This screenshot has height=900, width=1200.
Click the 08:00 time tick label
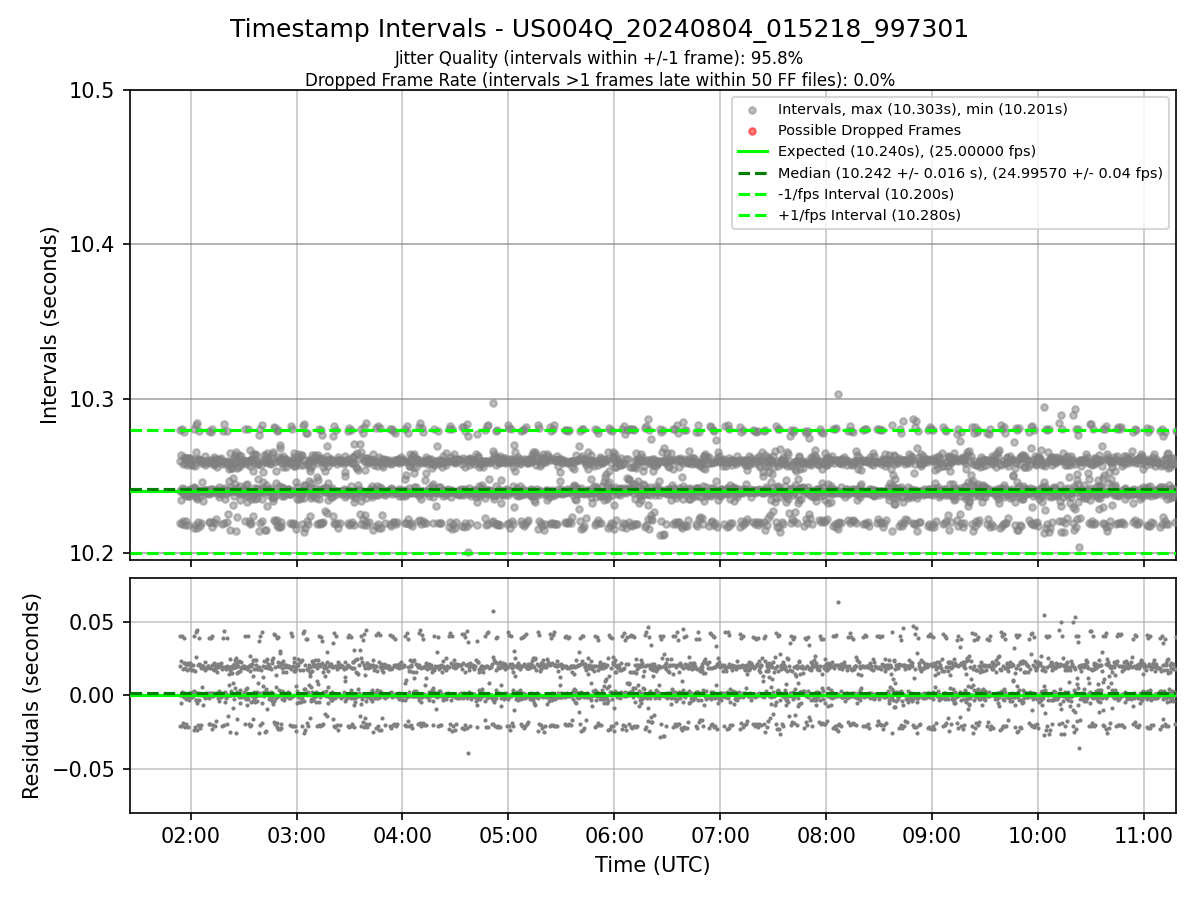point(826,835)
